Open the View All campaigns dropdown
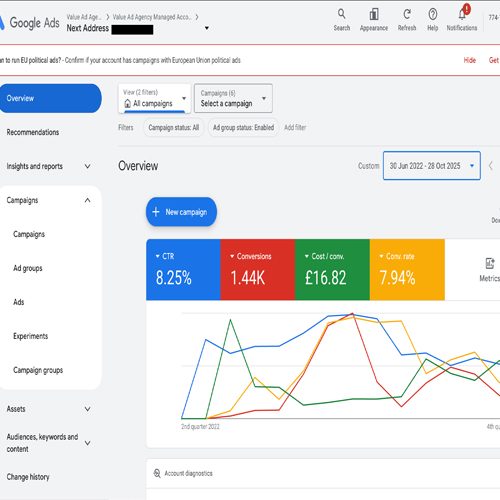Image resolution: width=500 pixels, height=500 pixels. pos(155,98)
